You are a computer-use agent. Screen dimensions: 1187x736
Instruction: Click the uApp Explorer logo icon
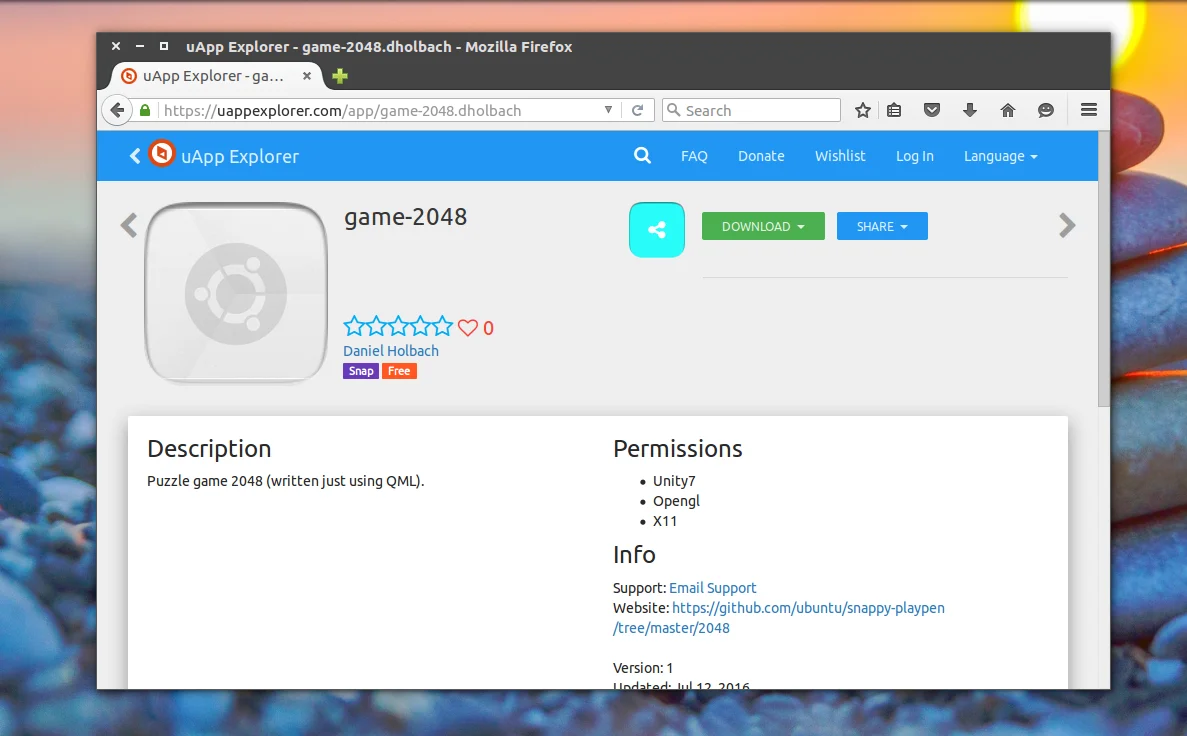161,154
